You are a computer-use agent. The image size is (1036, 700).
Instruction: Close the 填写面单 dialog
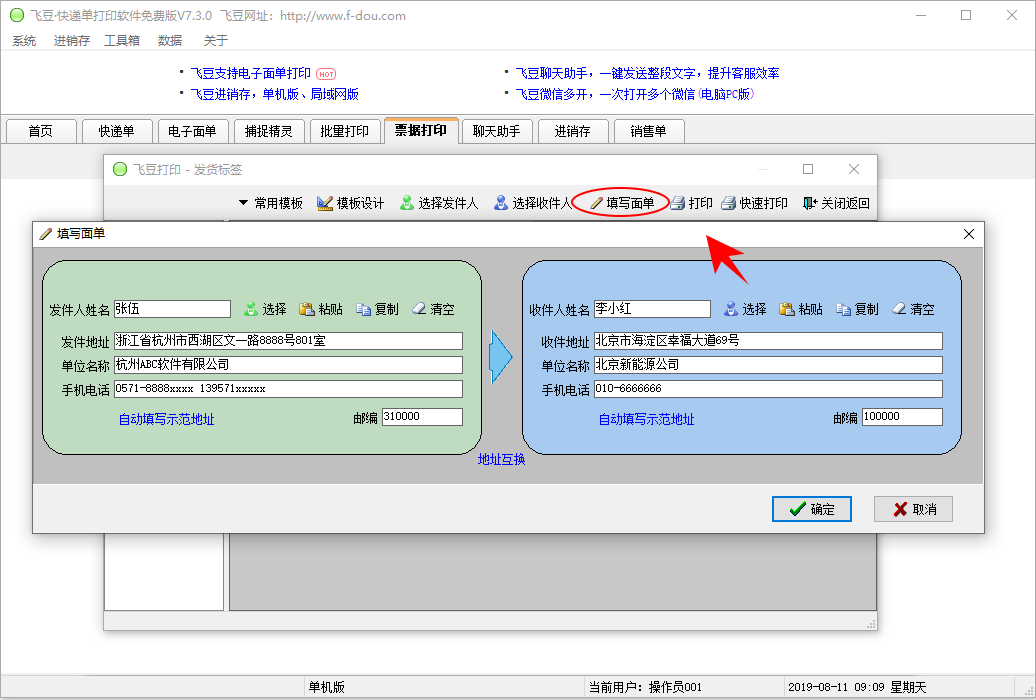coord(968,234)
